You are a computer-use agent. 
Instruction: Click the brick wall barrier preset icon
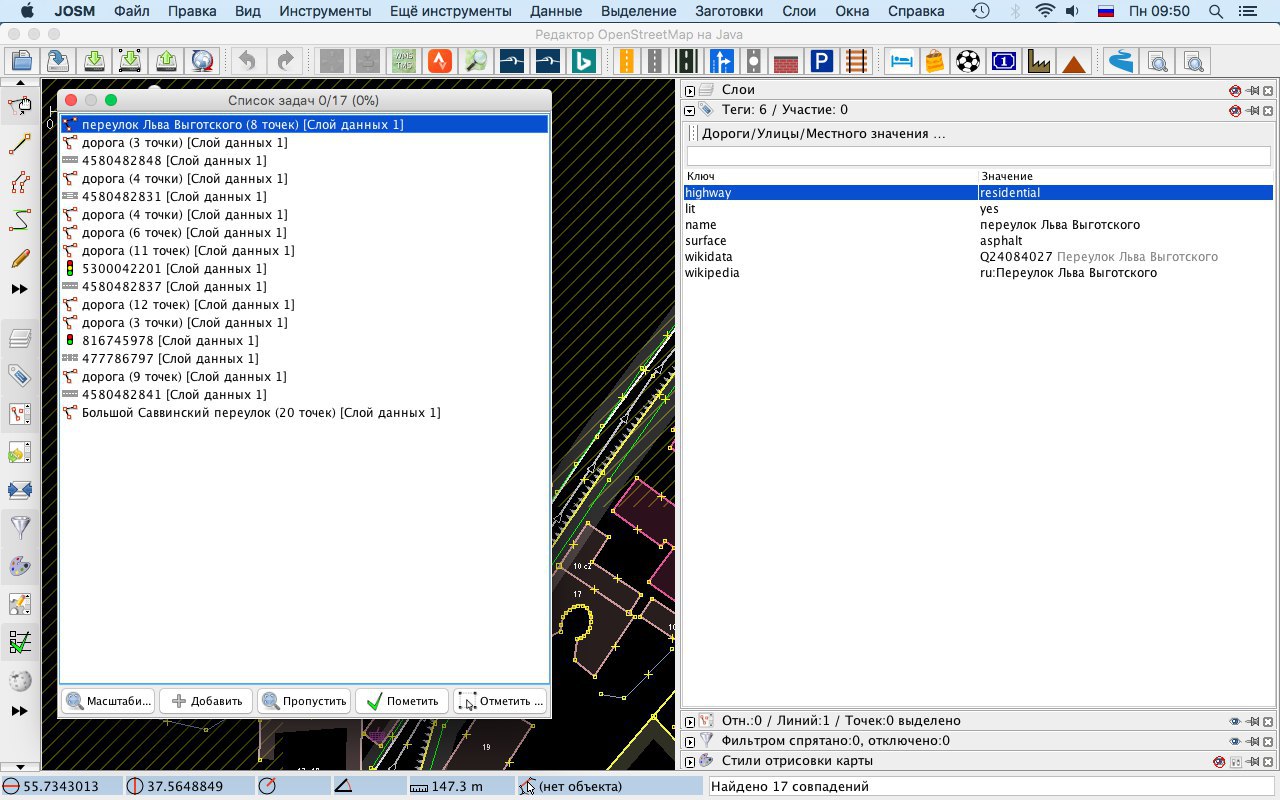786,61
